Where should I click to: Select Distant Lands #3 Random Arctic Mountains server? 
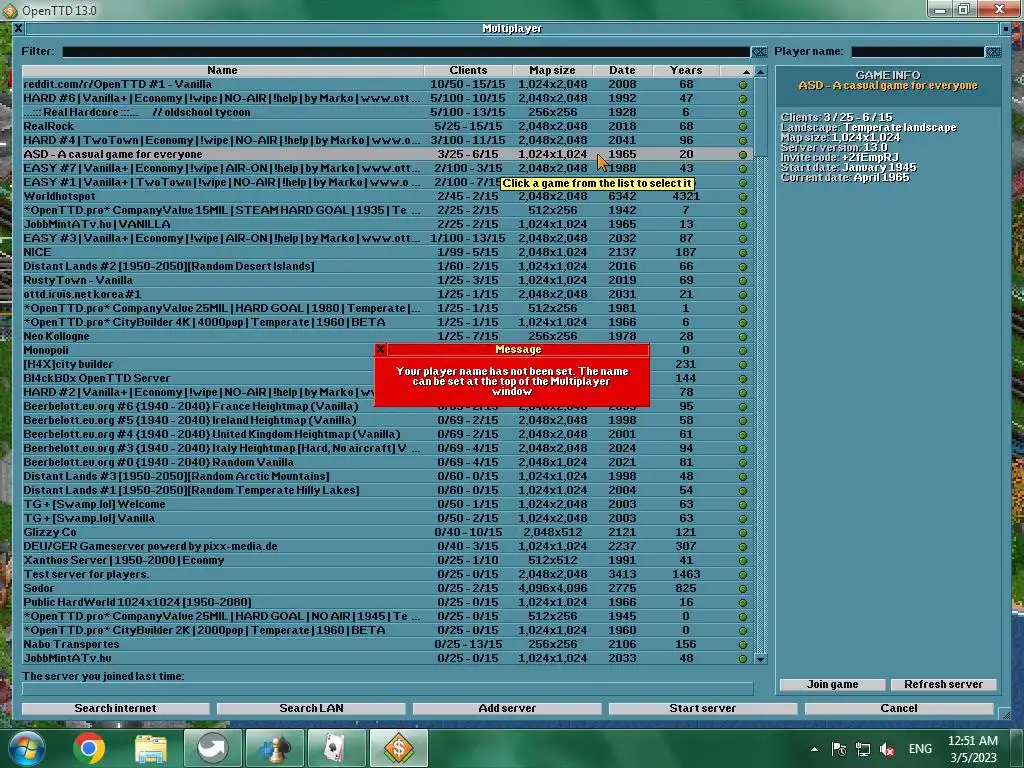point(387,477)
